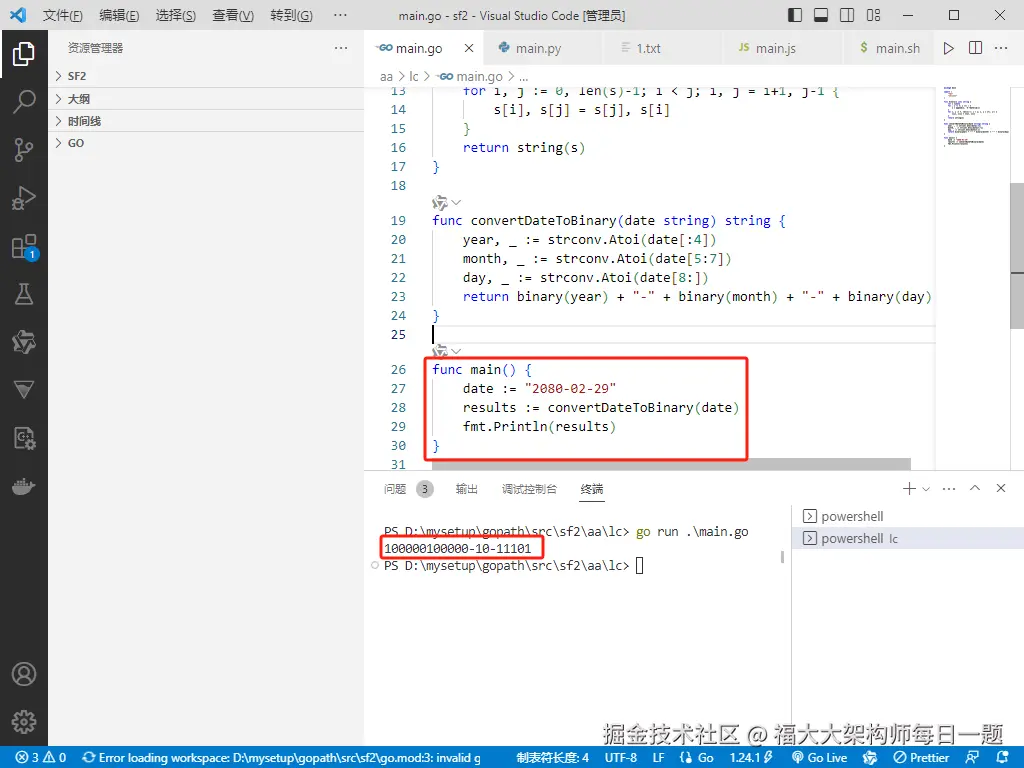Open terminal panel more actions ellipsis

(949, 488)
